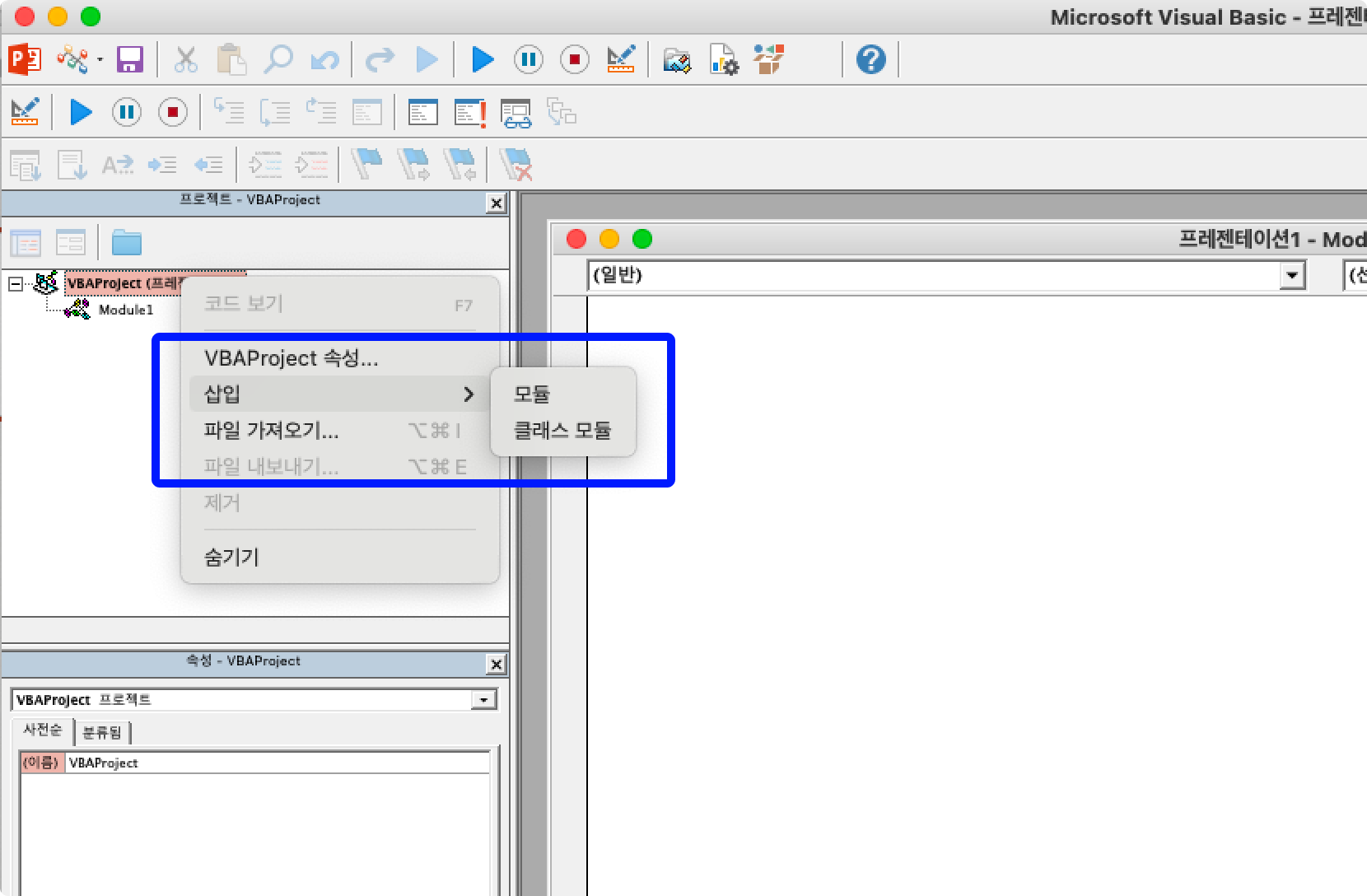Viewport: 1367px width, 896px height.
Task: Click the Step Over icon
Action: click(x=275, y=111)
